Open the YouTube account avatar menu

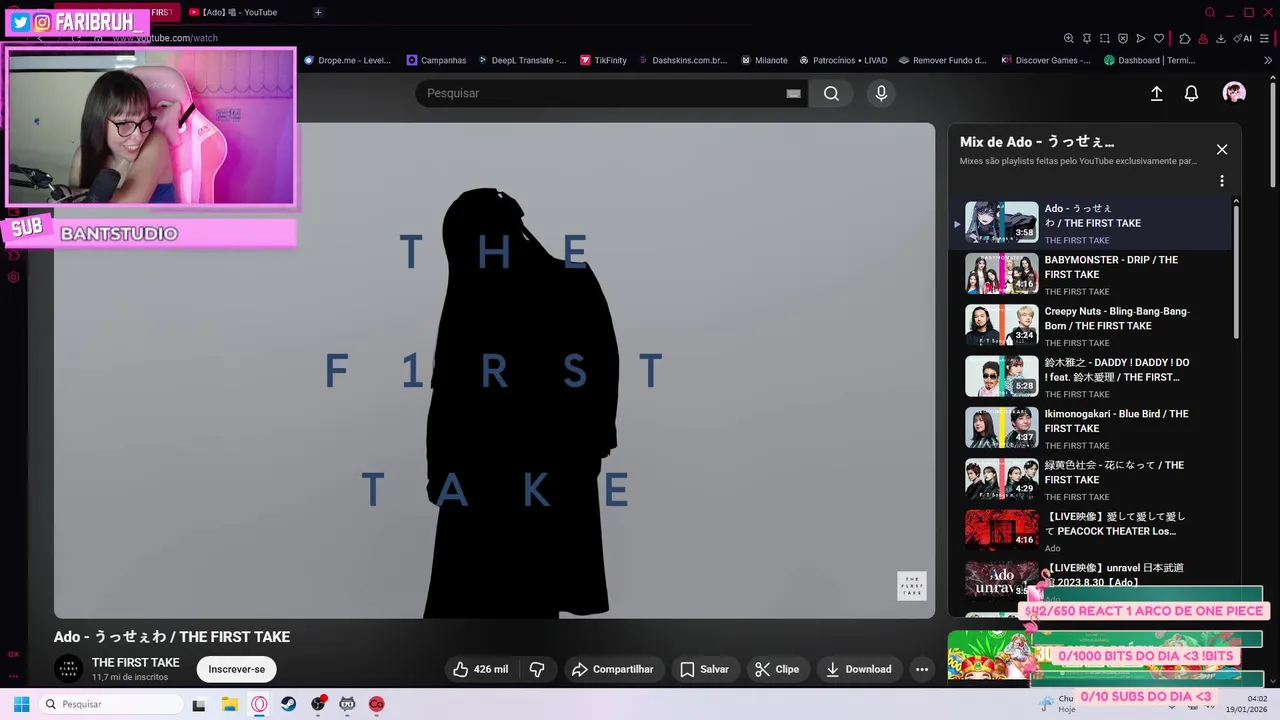1234,93
